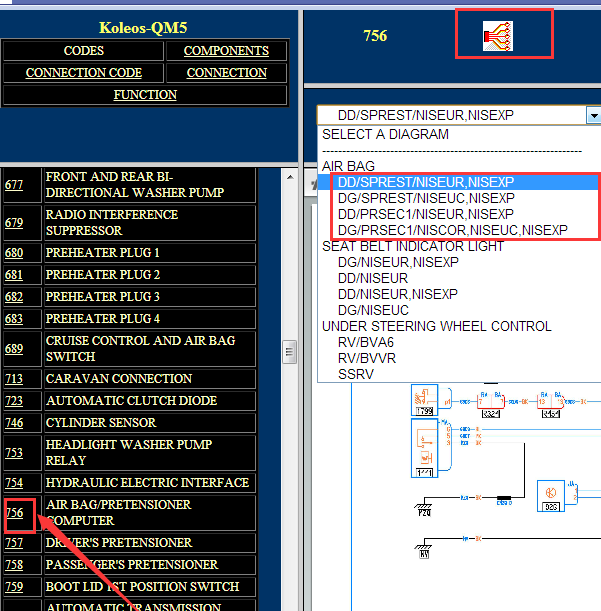Click PASSENGER'S PRETENSIONER text
The image size is (601, 611).
pos(132,565)
